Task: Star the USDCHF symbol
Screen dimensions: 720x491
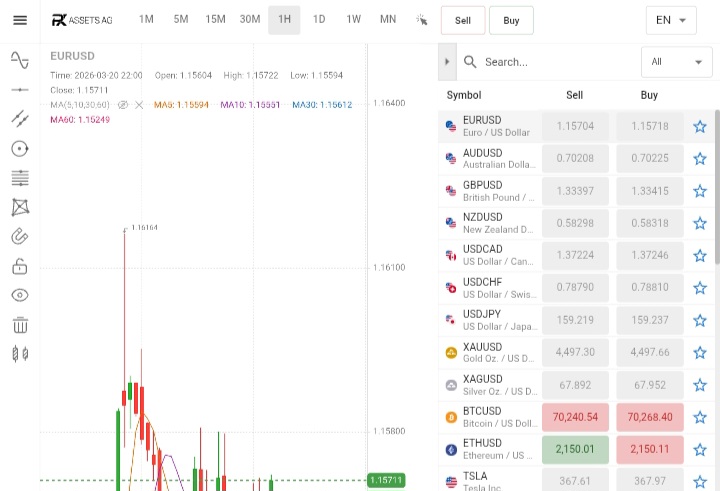Action: [700, 288]
